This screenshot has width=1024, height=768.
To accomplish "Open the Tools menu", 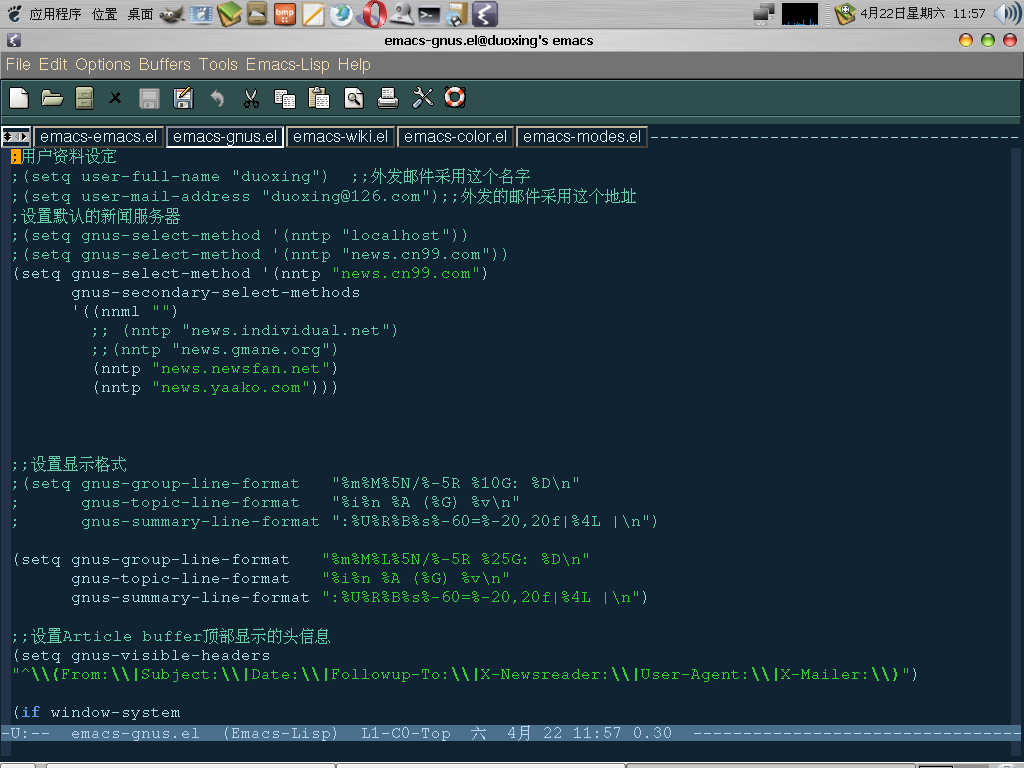I will pos(218,65).
